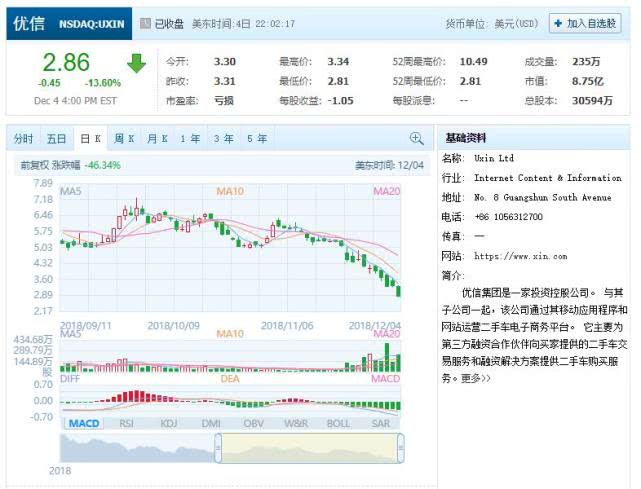Switch indicator to SAR
This screenshot has width=641, height=489.
(x=381, y=424)
